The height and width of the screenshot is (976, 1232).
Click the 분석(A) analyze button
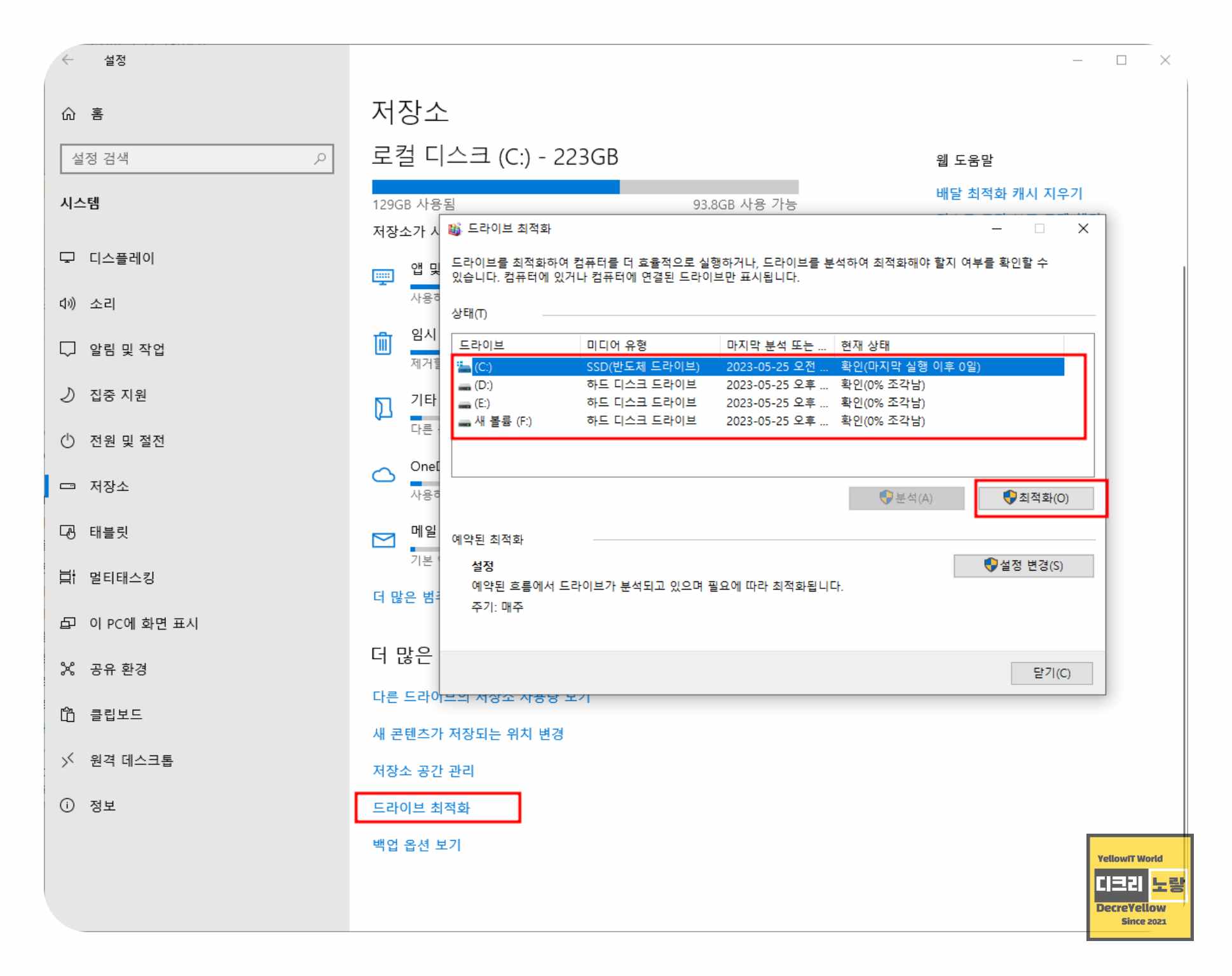point(906,498)
